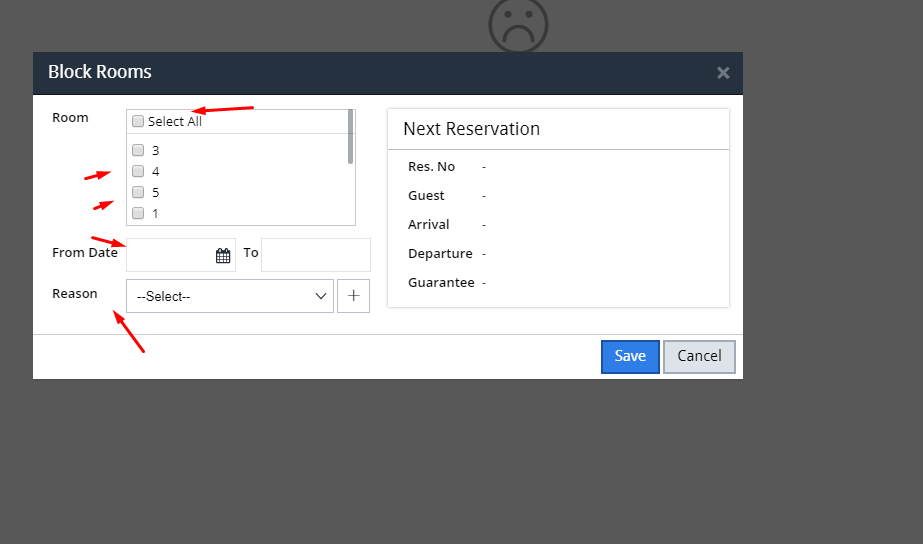
Task: Click the Guarantee label
Action: pos(441,283)
